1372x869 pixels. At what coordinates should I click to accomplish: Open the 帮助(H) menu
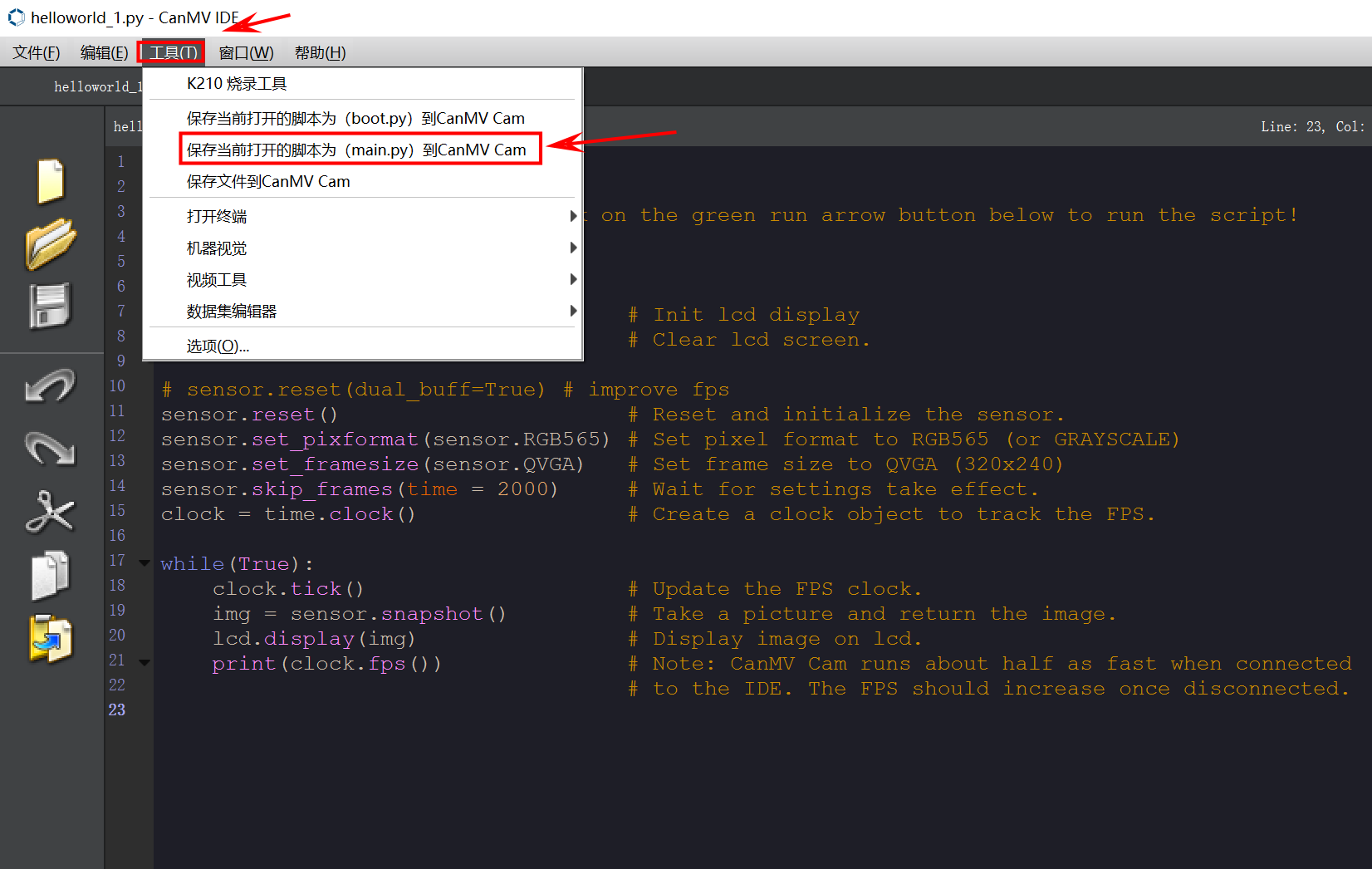320,52
